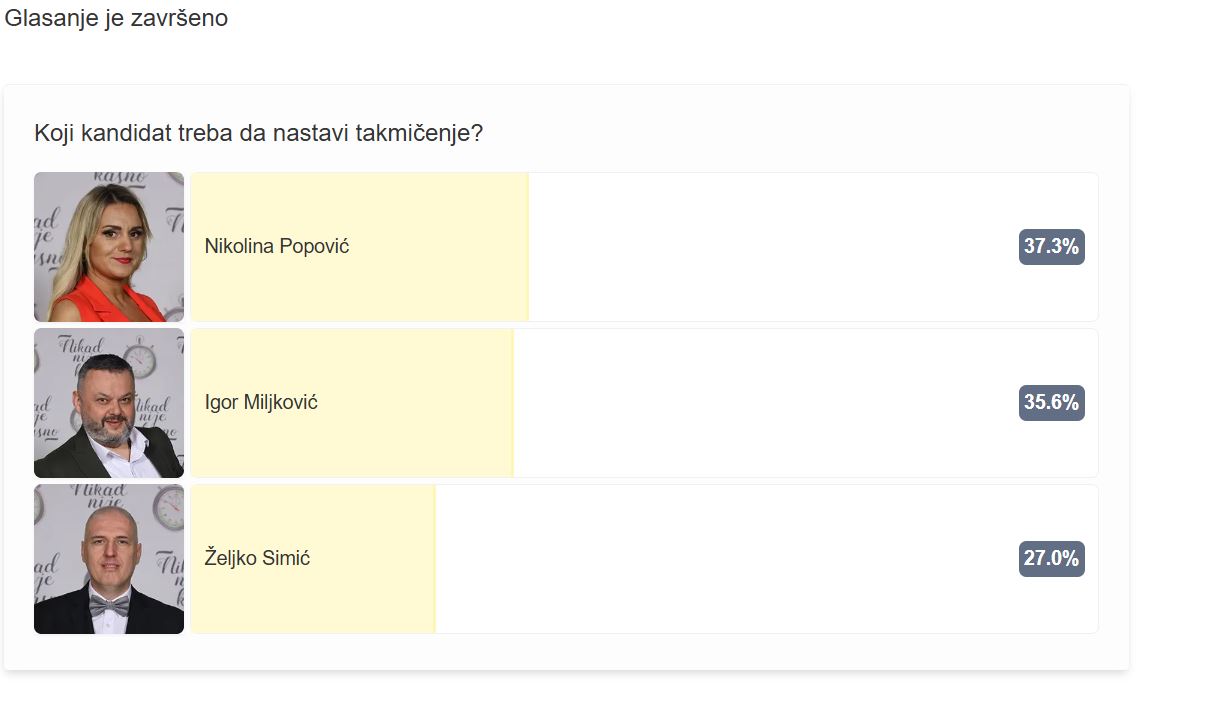
Task: Click the red dress in Nikolina Popović's photo
Action: point(105,303)
